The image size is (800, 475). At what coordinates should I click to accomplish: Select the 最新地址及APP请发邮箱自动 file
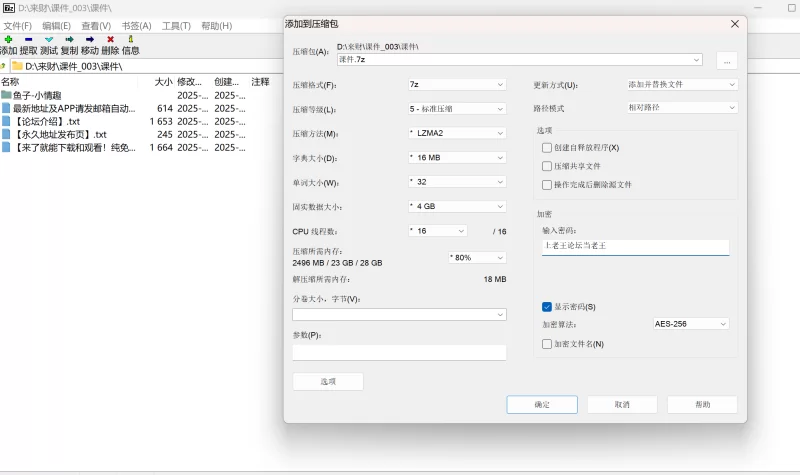74,108
